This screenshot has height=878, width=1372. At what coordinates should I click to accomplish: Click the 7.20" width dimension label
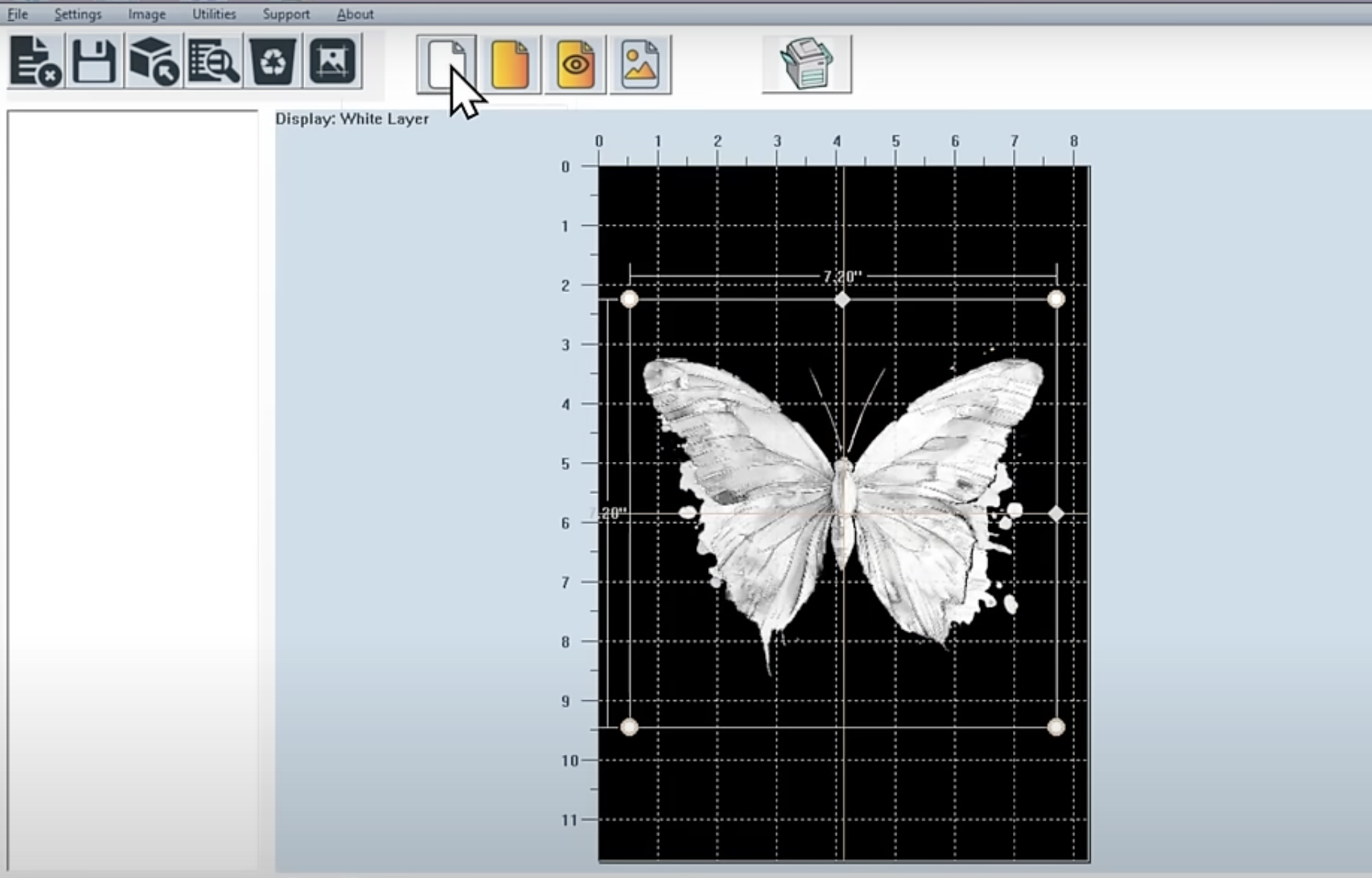(842, 276)
